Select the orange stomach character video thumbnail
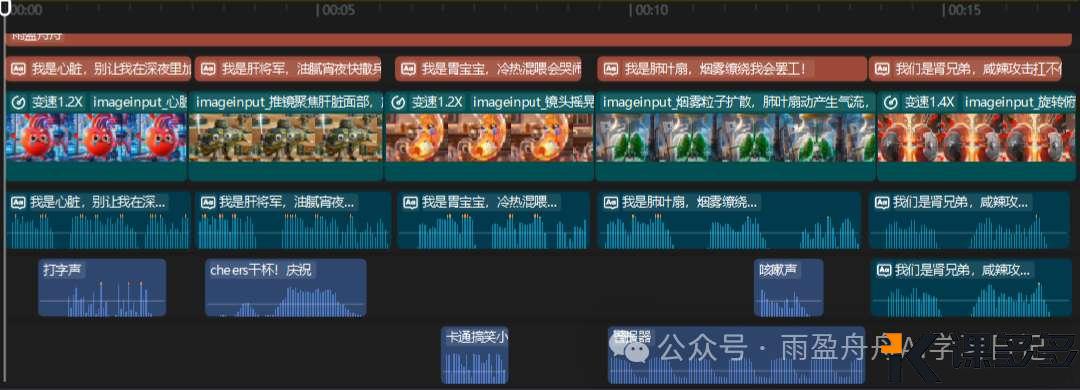Viewport: 1080px width, 390px height. coord(489,137)
